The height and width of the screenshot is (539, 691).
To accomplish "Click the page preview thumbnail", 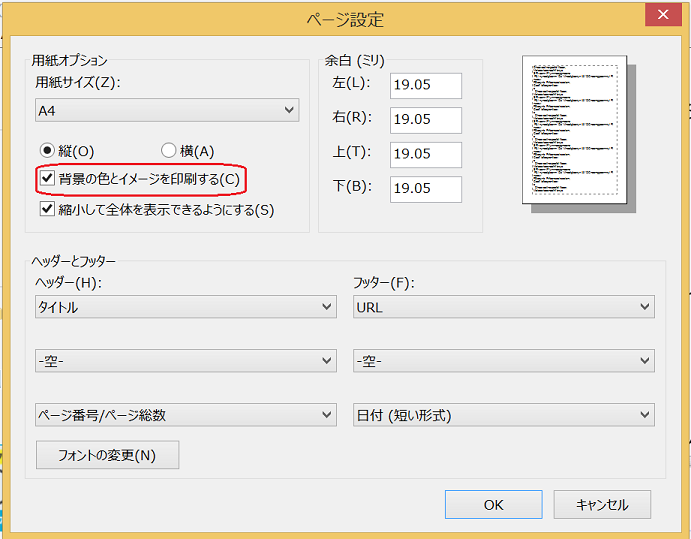I will point(575,130).
